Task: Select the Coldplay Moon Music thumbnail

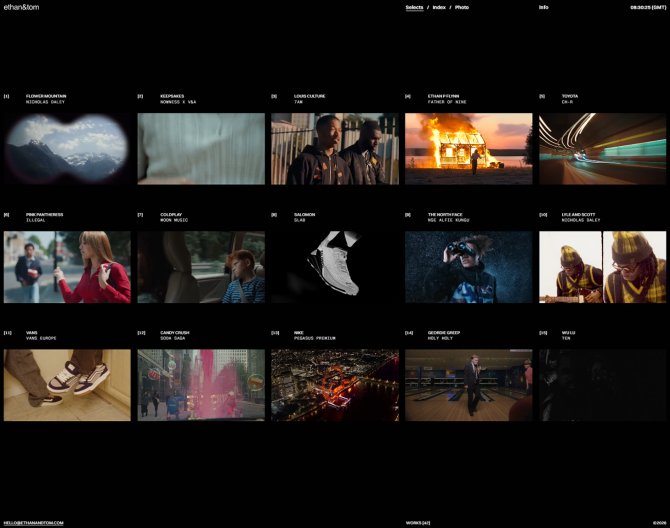Action: pos(201,267)
